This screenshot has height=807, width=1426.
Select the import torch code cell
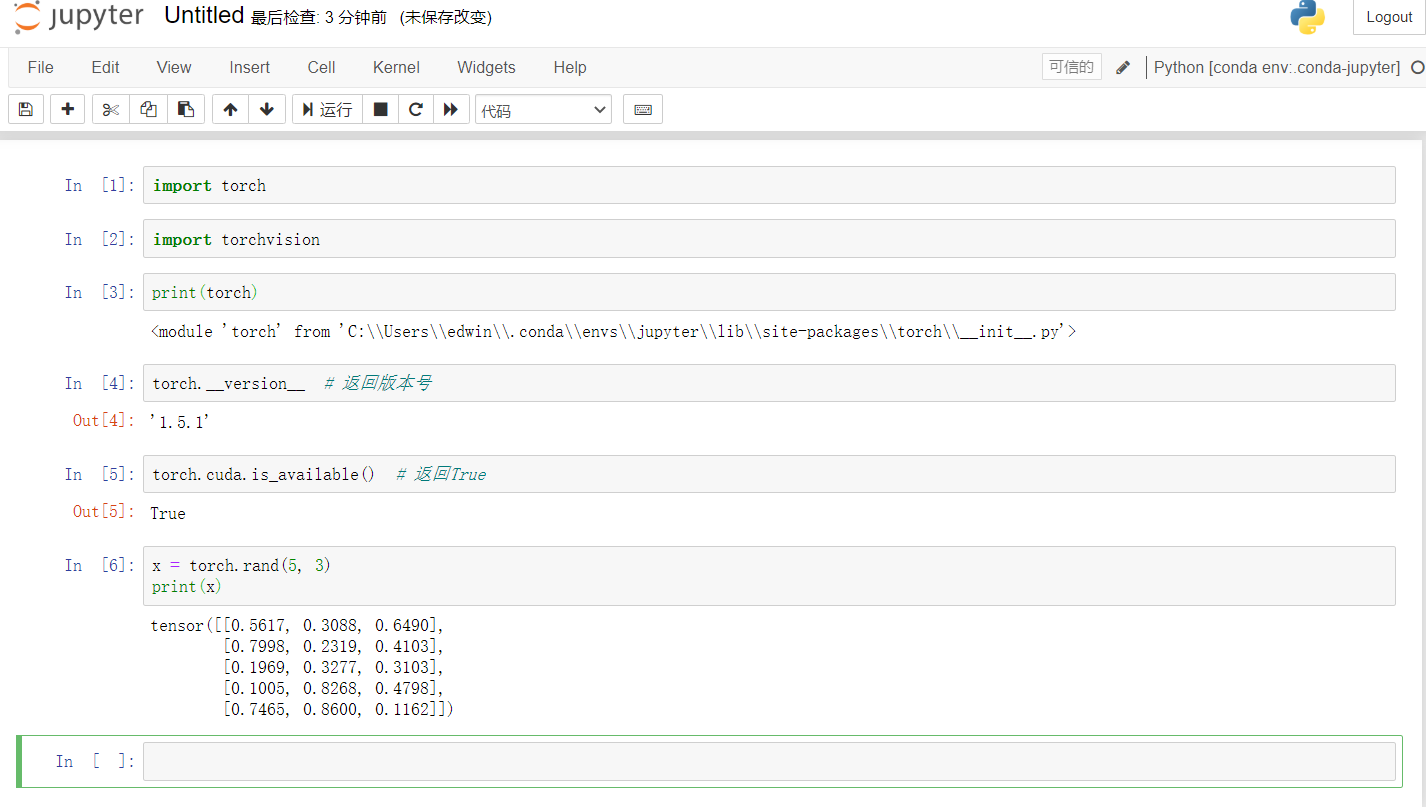click(x=769, y=185)
